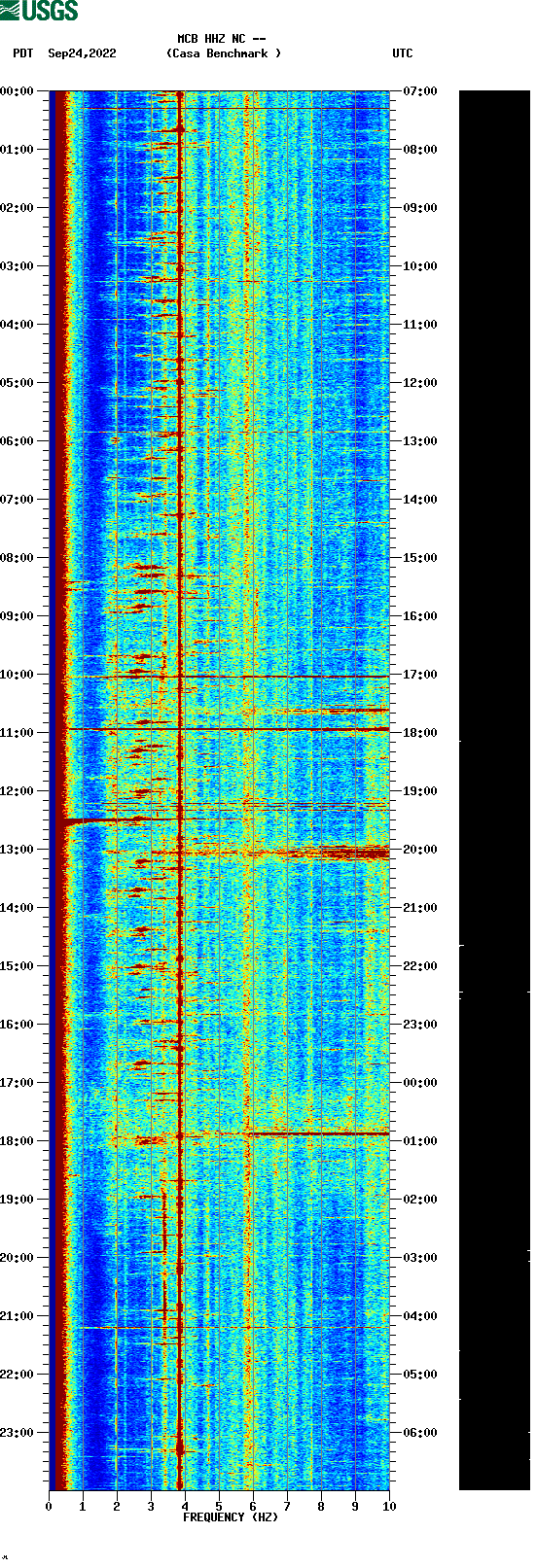Click the 00:00 label on UTC axis

click(x=420, y=1083)
